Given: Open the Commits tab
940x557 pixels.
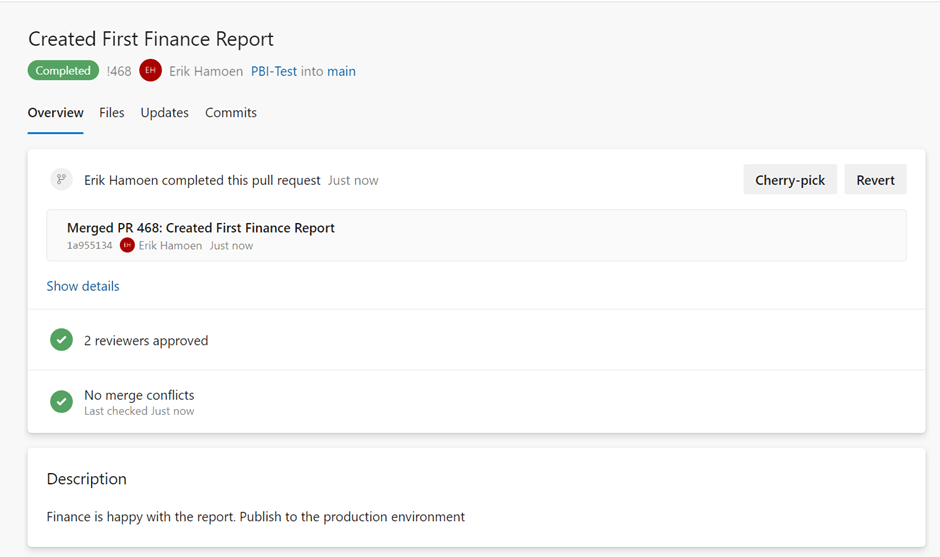Looking at the screenshot, I should coord(231,113).
